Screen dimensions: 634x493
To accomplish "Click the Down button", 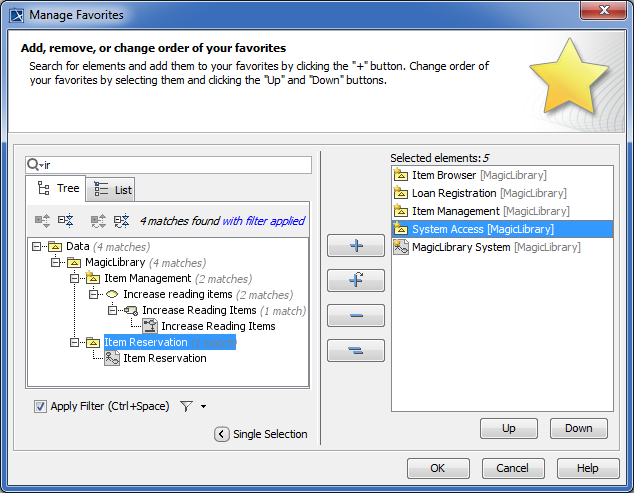I will (579, 428).
